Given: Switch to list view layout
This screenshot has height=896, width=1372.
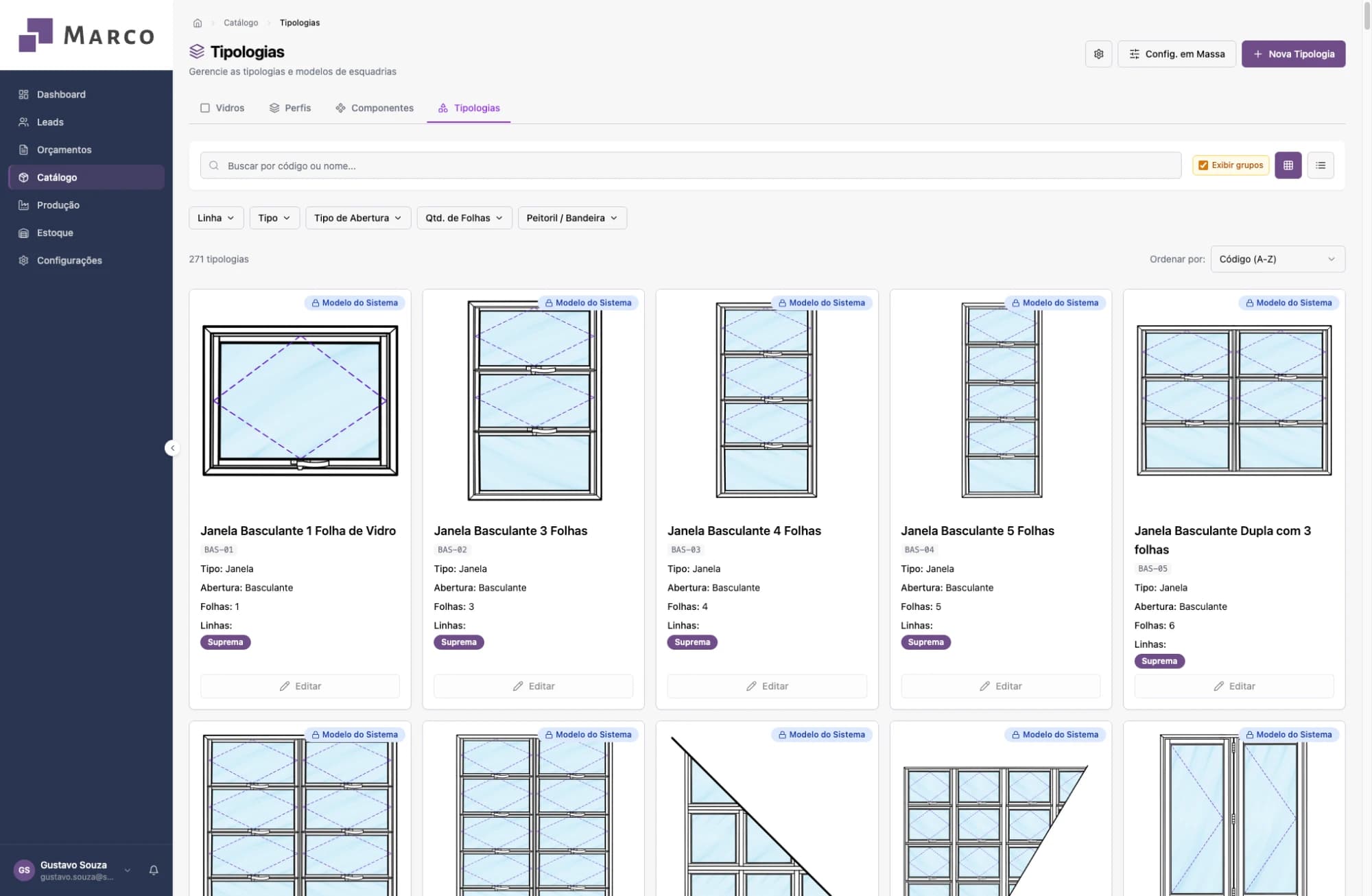Looking at the screenshot, I should pos(1321,165).
